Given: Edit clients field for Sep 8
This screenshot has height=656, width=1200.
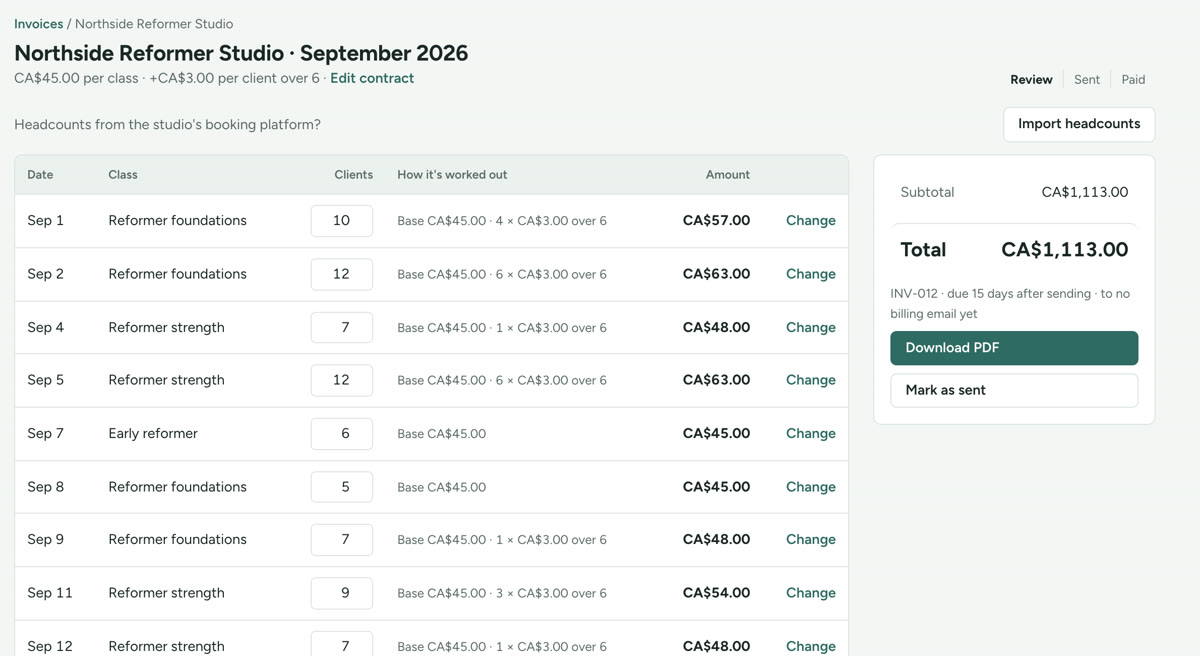Looking at the screenshot, I should (x=341, y=487).
